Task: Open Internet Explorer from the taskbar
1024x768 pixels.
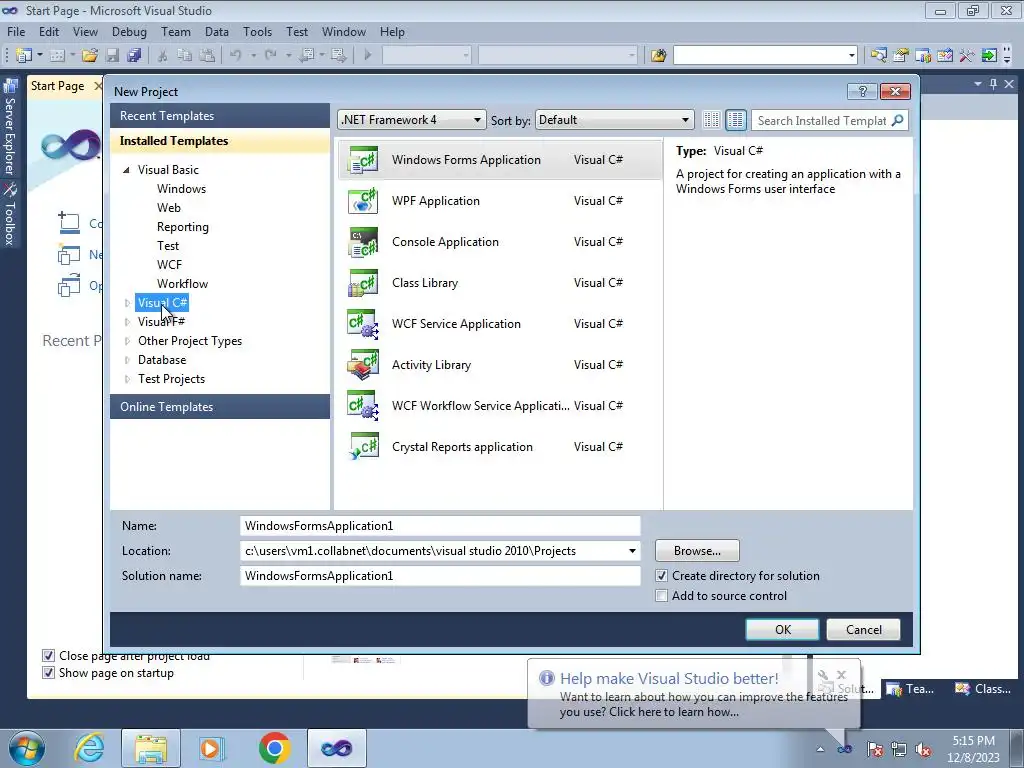Action: (x=89, y=748)
